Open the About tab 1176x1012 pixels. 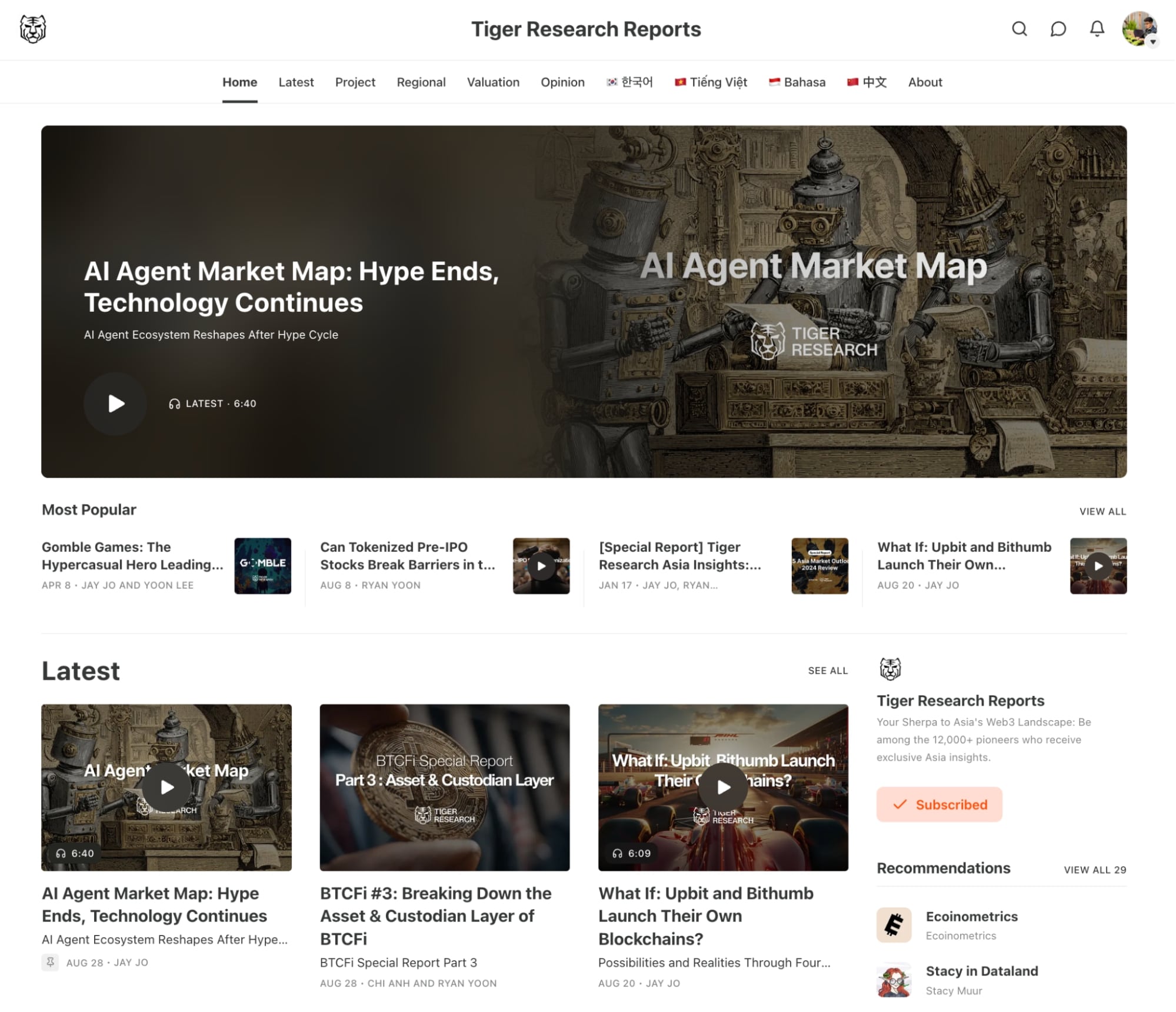[925, 82]
